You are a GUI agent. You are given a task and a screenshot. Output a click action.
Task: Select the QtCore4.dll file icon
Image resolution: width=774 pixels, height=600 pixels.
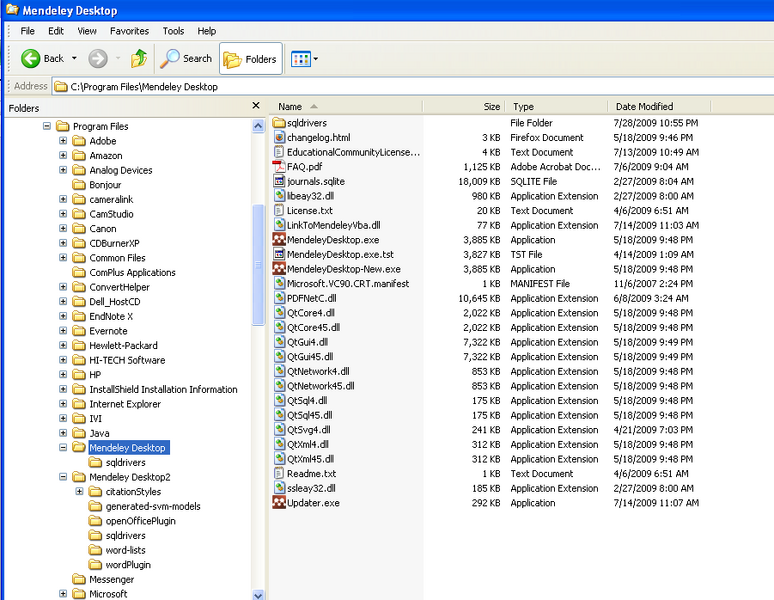pyautogui.click(x=279, y=313)
